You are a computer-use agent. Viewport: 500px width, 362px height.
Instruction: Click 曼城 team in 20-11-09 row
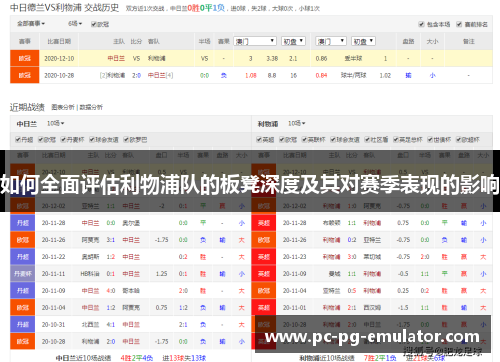[334, 274]
